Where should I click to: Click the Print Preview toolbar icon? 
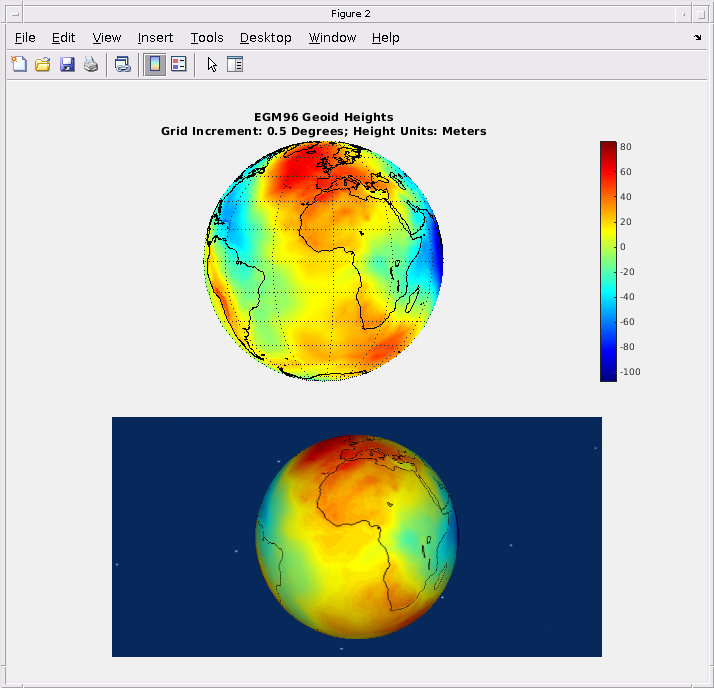point(122,65)
